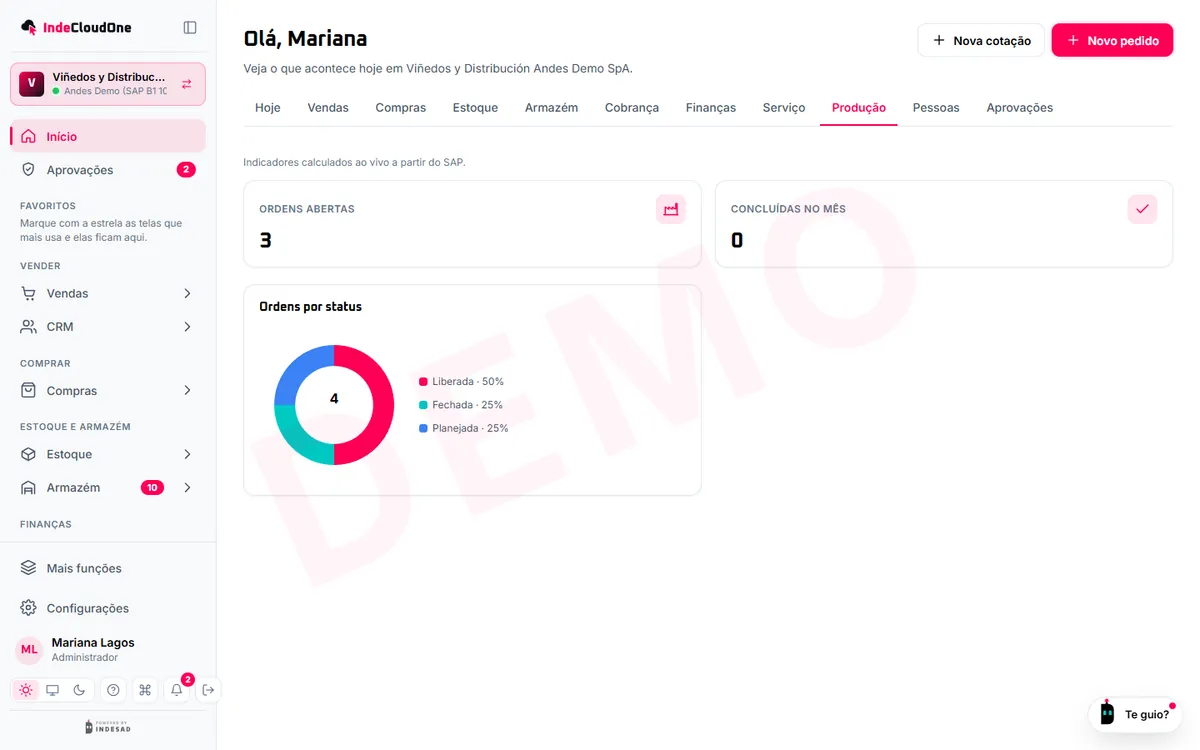This screenshot has height=750, width=1200.
Task: Click the Concluídas no mês card value 0
Action: [x=737, y=240]
